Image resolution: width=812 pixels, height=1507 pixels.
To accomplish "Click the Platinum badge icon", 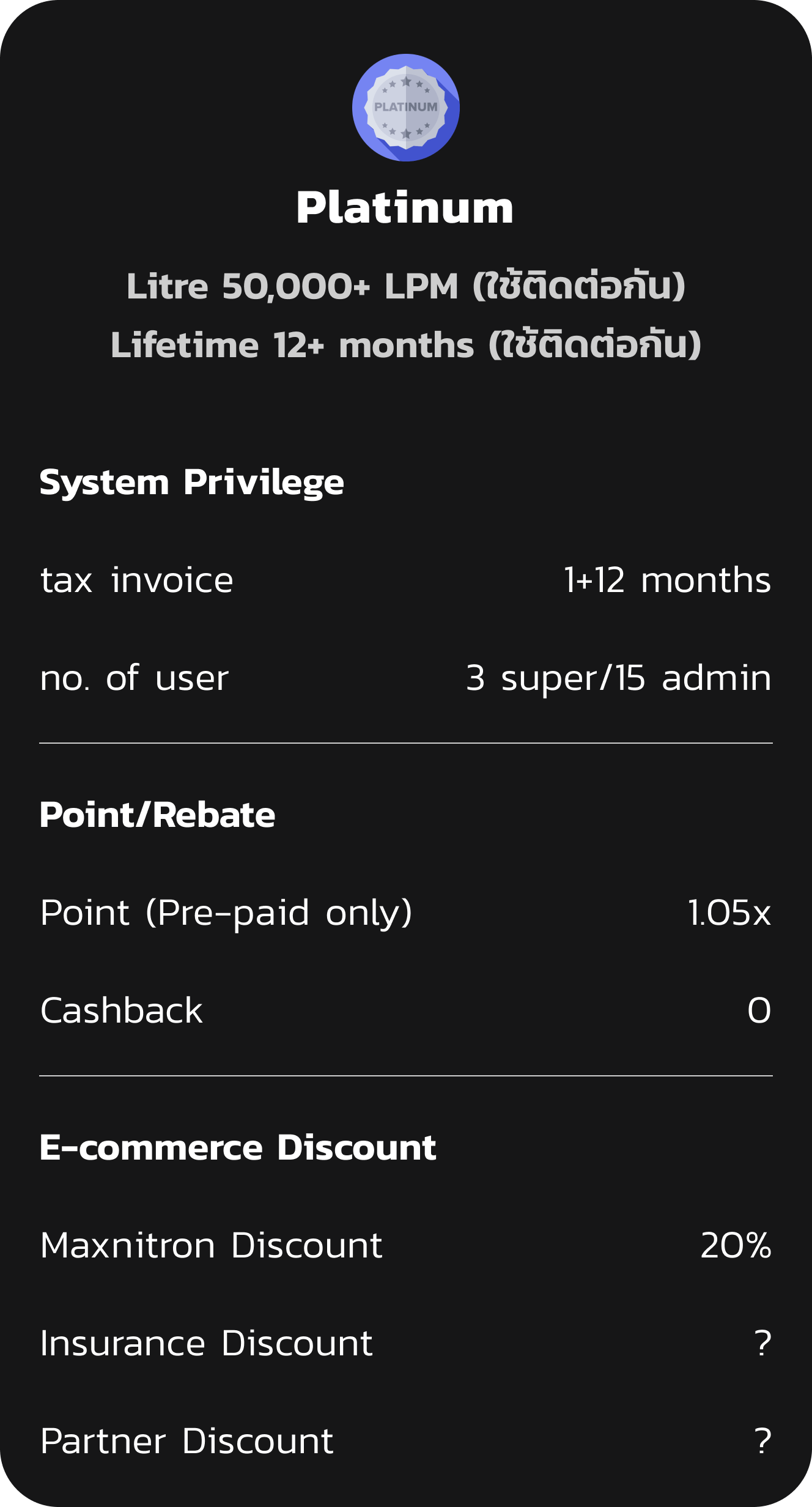I will tap(406, 108).
